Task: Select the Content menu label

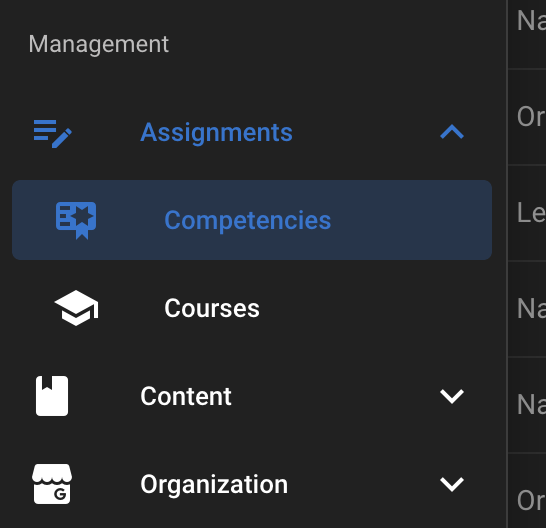Action: pyautogui.click(x=186, y=396)
